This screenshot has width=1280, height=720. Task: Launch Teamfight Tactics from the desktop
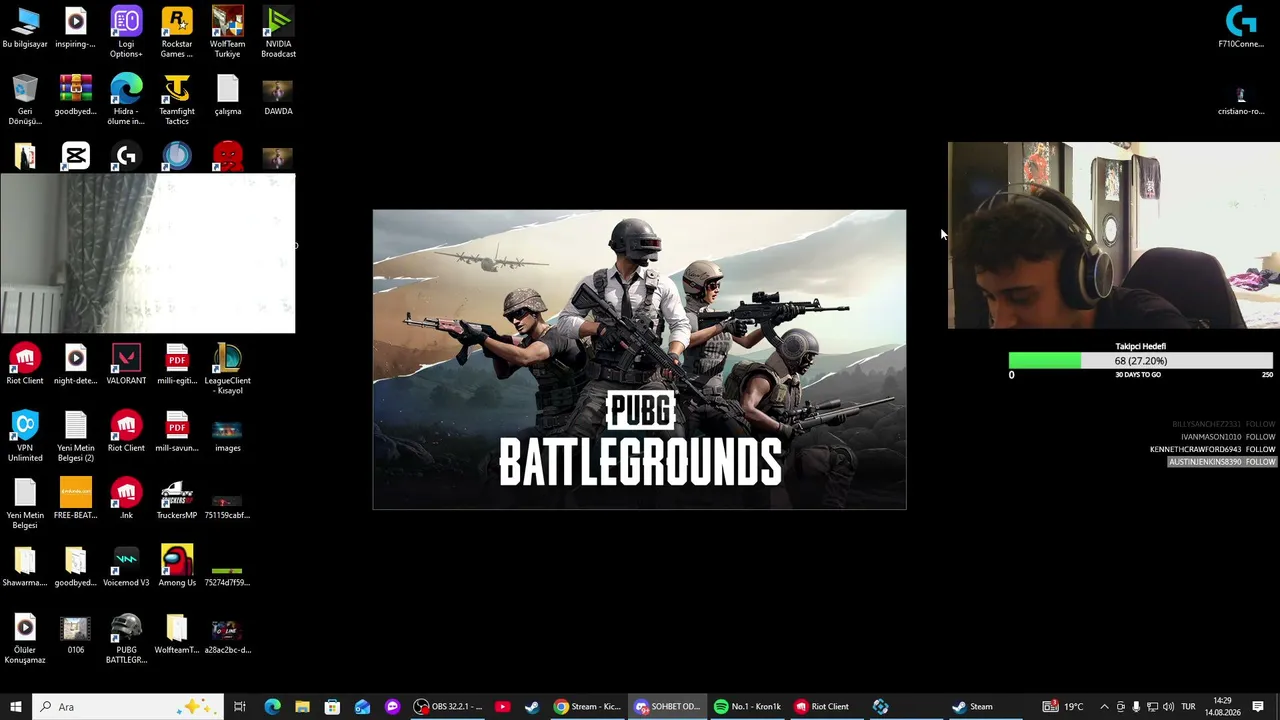pyautogui.click(x=177, y=100)
